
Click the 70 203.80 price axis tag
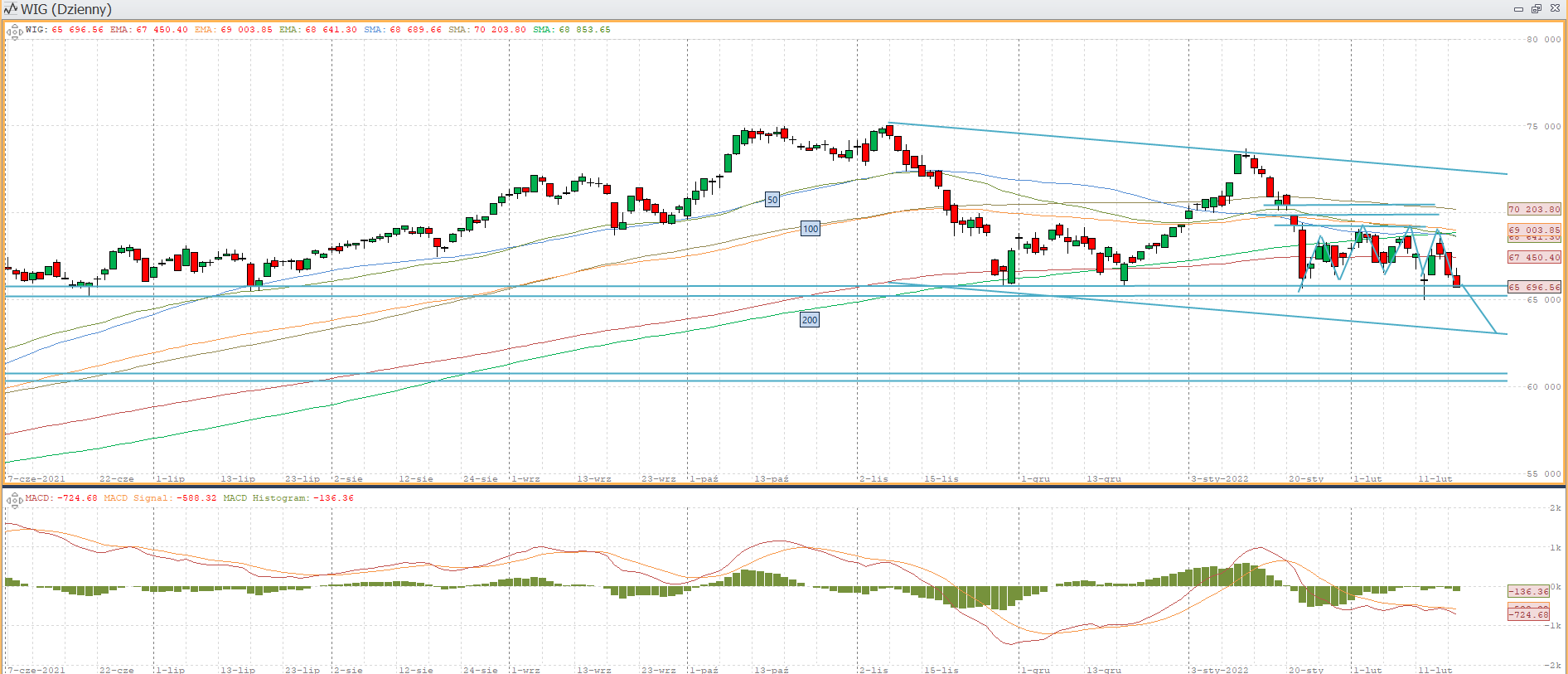pos(1533,210)
